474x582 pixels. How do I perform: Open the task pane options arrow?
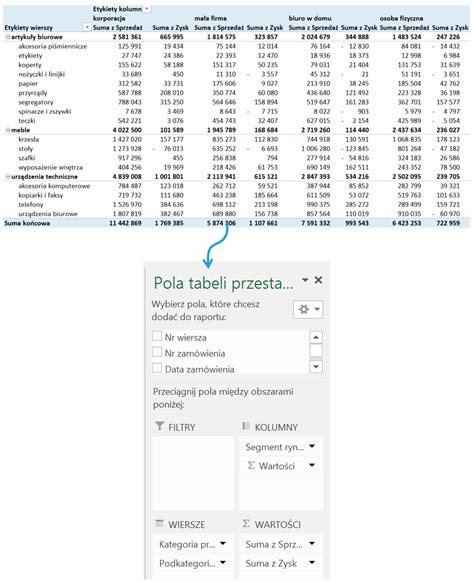coord(305,280)
